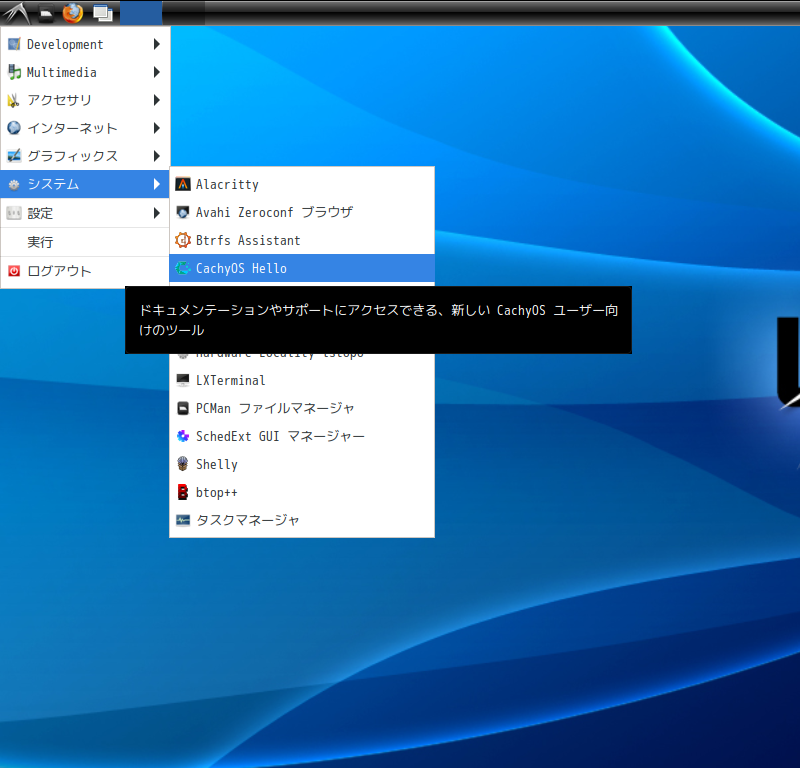Screen dimensions: 800x768
Task: Click the CachyOS Hello icon
Action: 183,268
